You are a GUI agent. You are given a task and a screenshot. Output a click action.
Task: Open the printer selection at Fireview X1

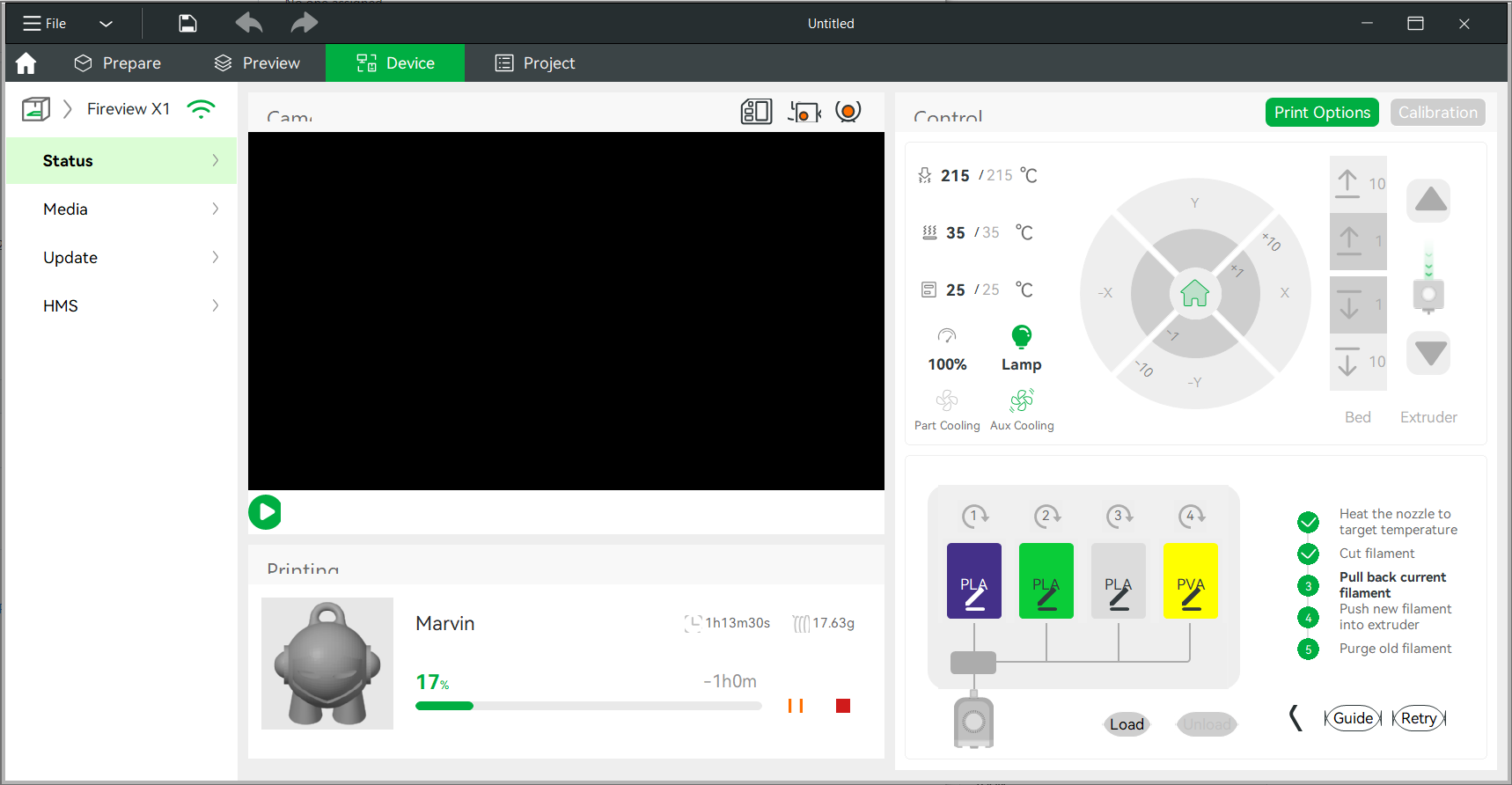pos(128,109)
